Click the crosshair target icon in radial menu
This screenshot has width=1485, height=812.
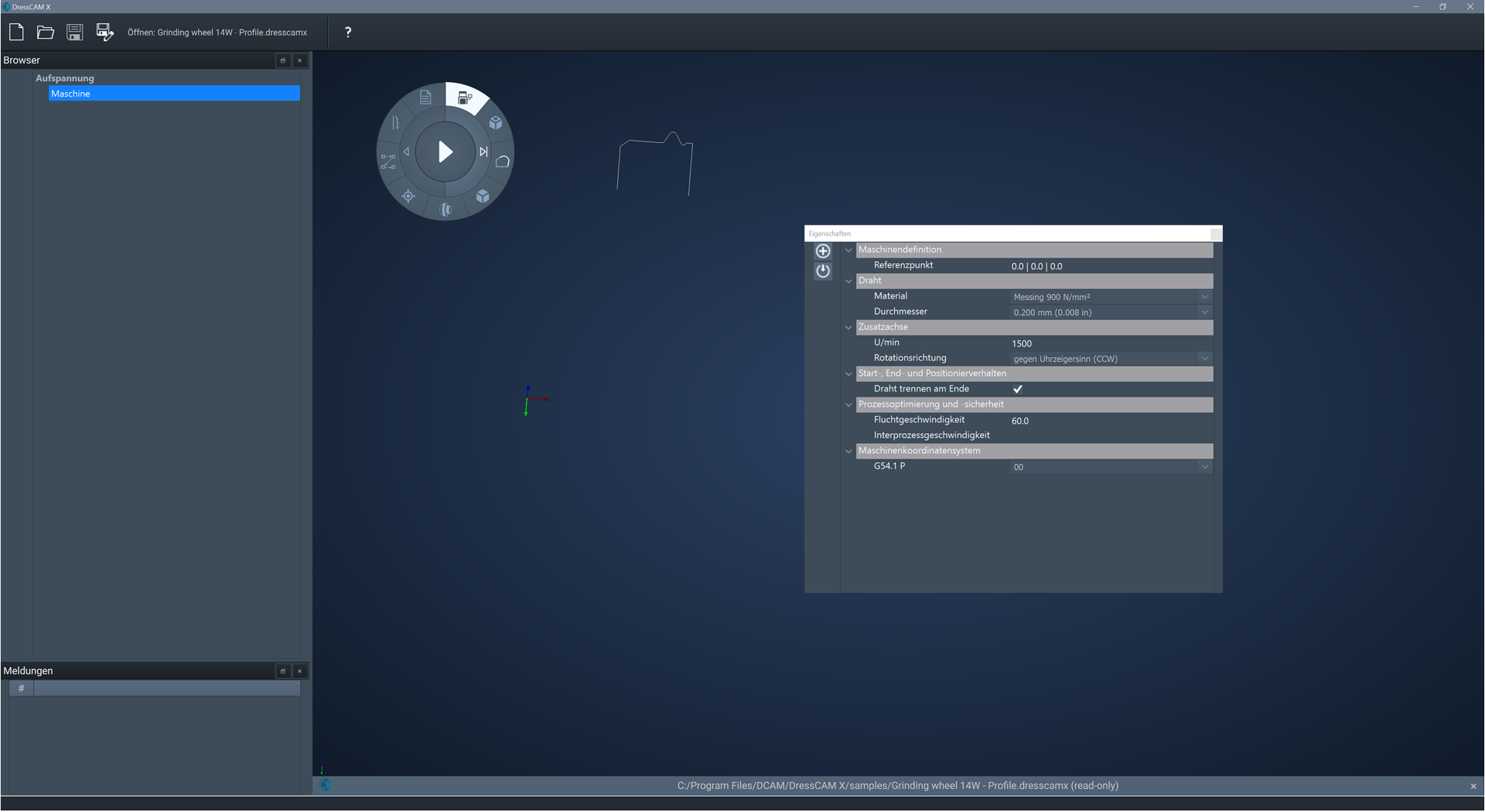pyautogui.click(x=408, y=196)
